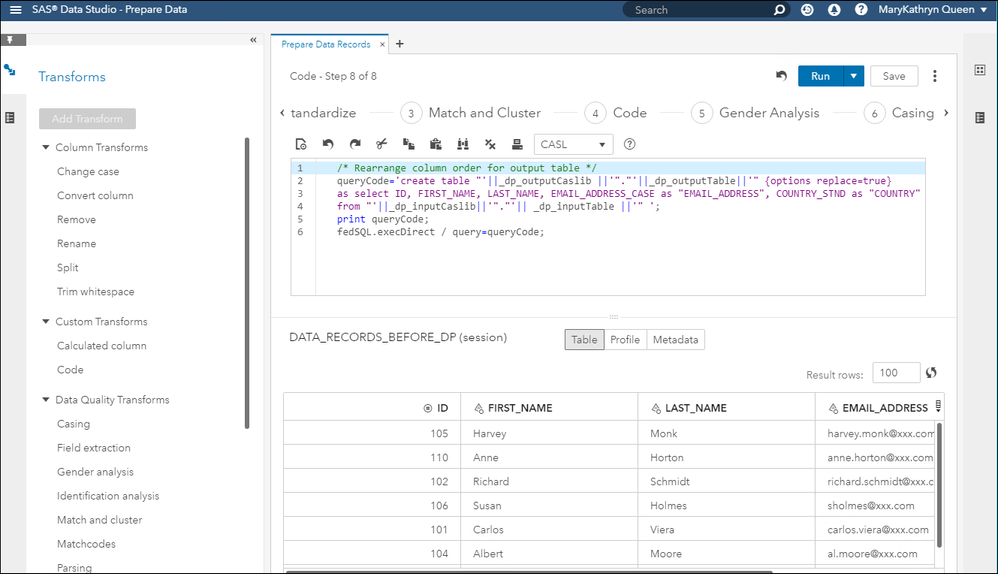Open the main hamburger menu
This screenshot has height=574, width=998.
point(15,10)
